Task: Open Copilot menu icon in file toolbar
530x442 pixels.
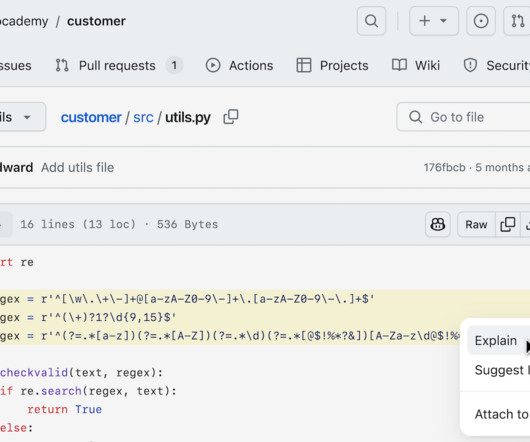Action: (438, 224)
